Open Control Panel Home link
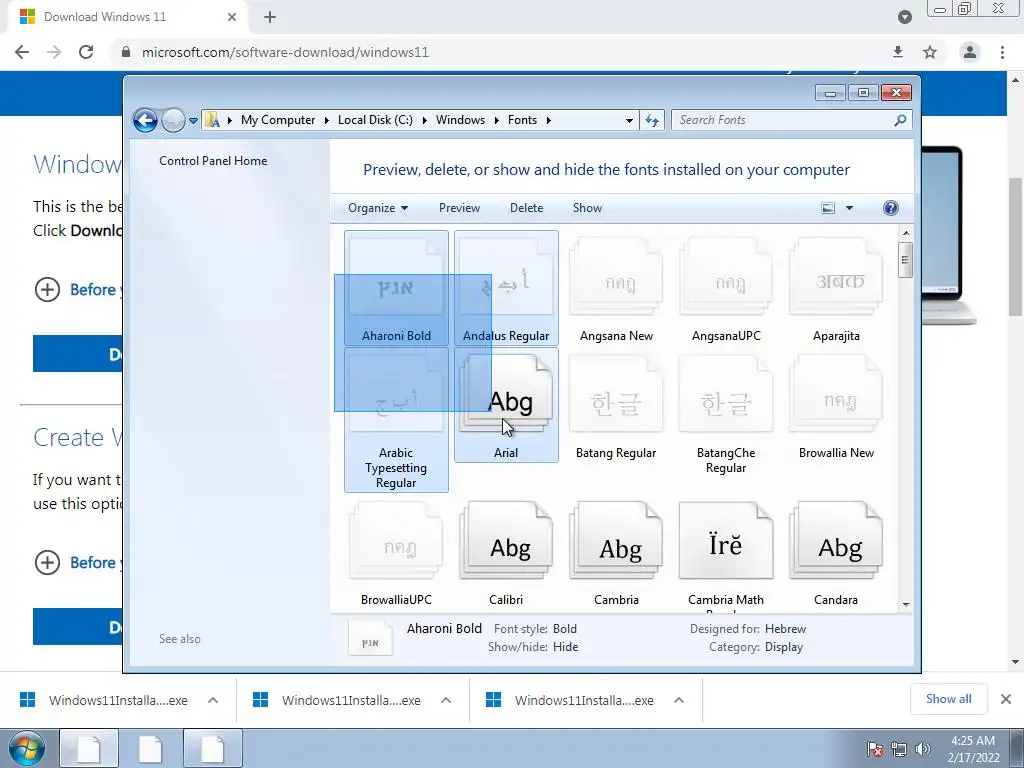The height and width of the screenshot is (768, 1024). [213, 161]
